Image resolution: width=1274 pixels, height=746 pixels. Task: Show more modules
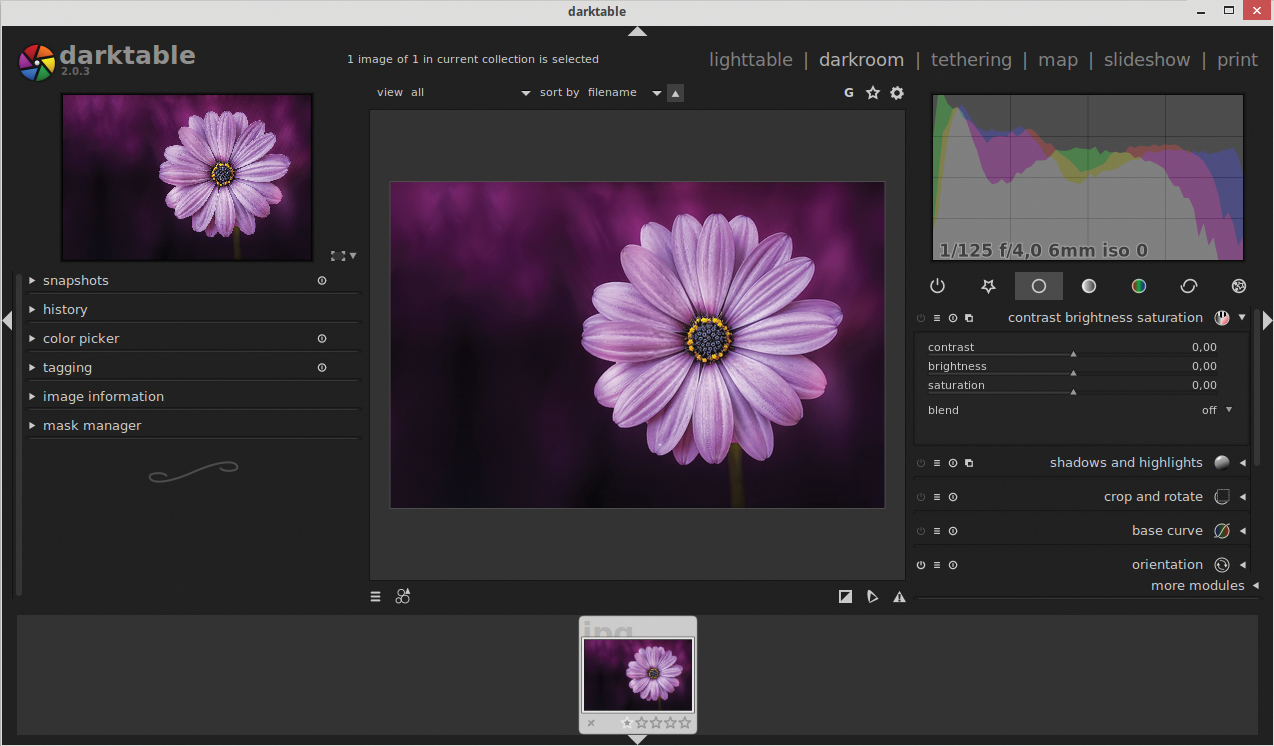point(1197,585)
